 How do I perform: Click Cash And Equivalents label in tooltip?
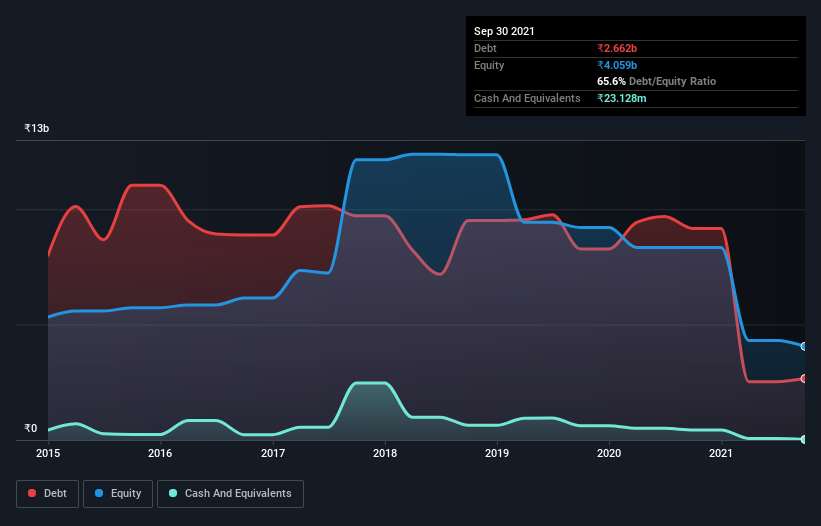coord(527,98)
